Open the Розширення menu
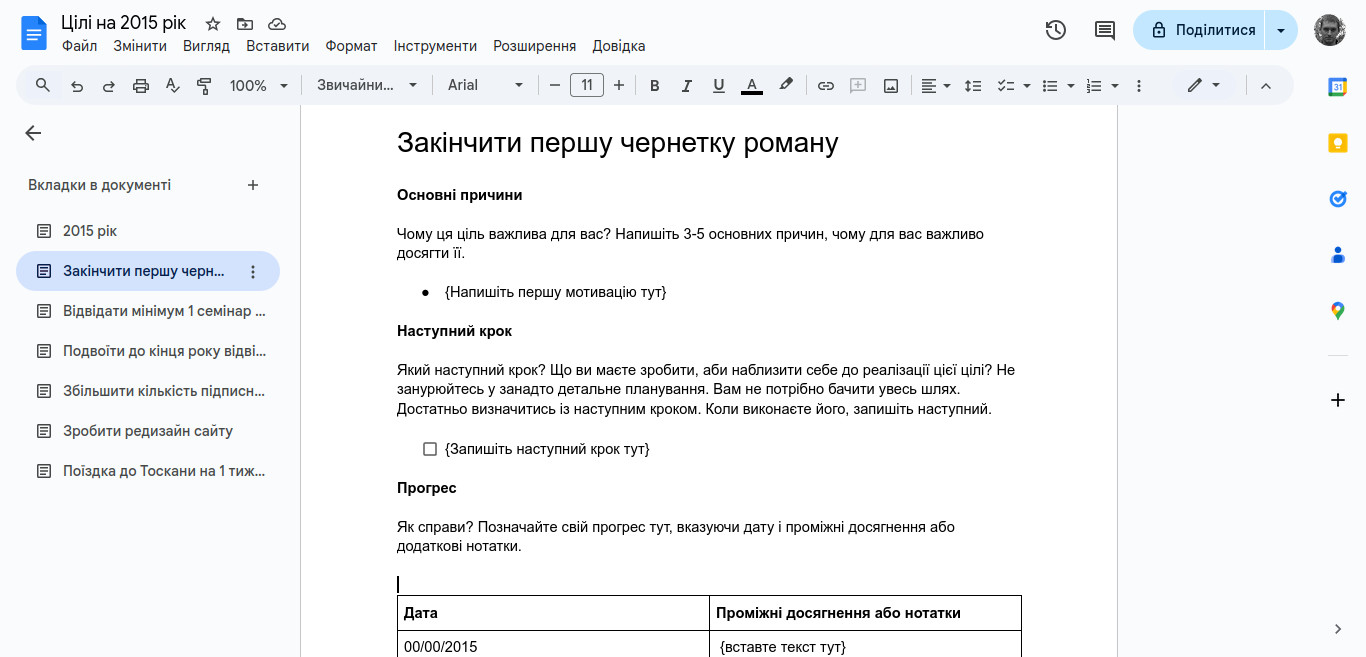The width and height of the screenshot is (1366, 657). pyautogui.click(x=534, y=46)
